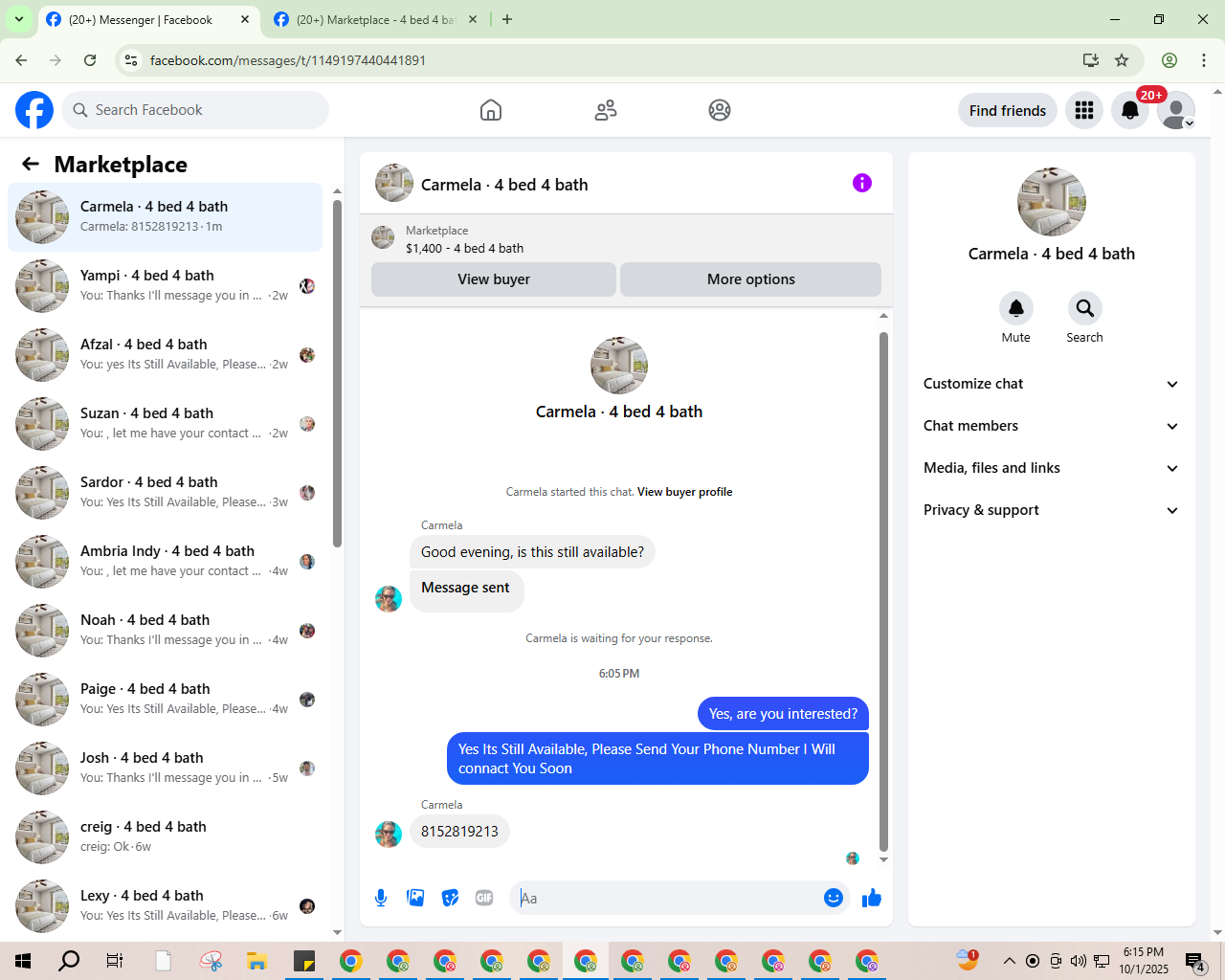Screen dimensions: 1225x980
Task: Mute this conversation with the bell icon
Action: (1016, 308)
